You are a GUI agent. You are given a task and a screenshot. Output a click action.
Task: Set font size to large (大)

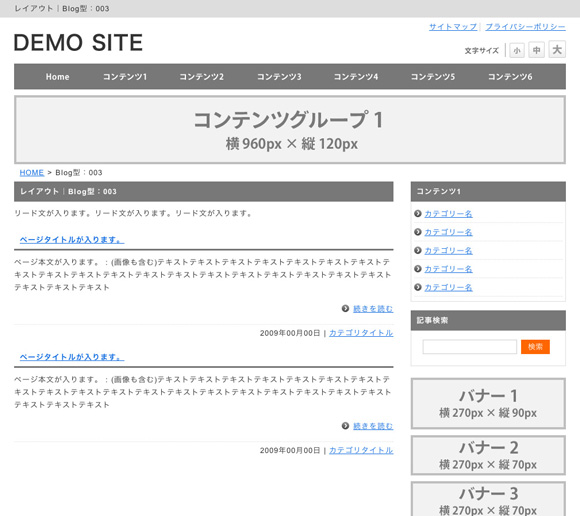click(x=557, y=49)
